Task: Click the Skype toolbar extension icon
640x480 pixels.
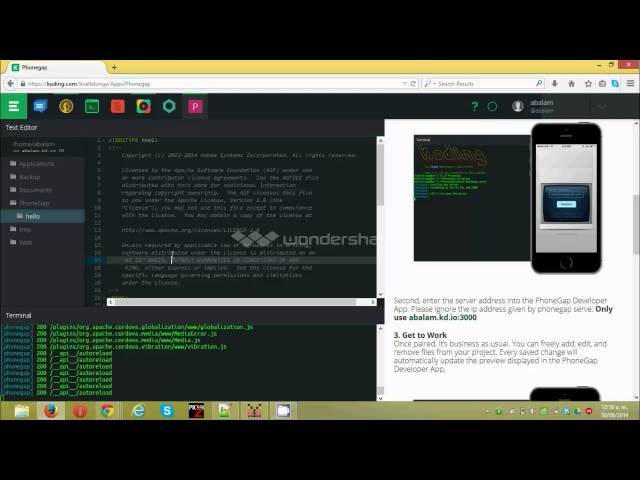Action: tap(616, 84)
